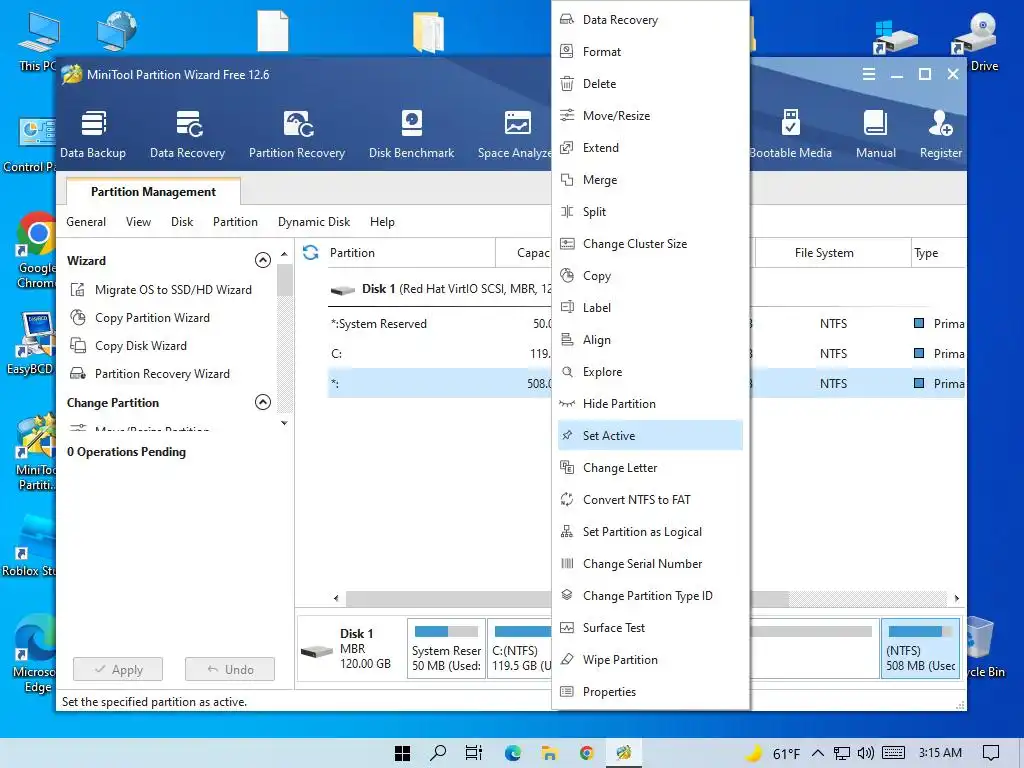1024x768 pixels.
Task: Open the Partition menu
Action: 235,222
